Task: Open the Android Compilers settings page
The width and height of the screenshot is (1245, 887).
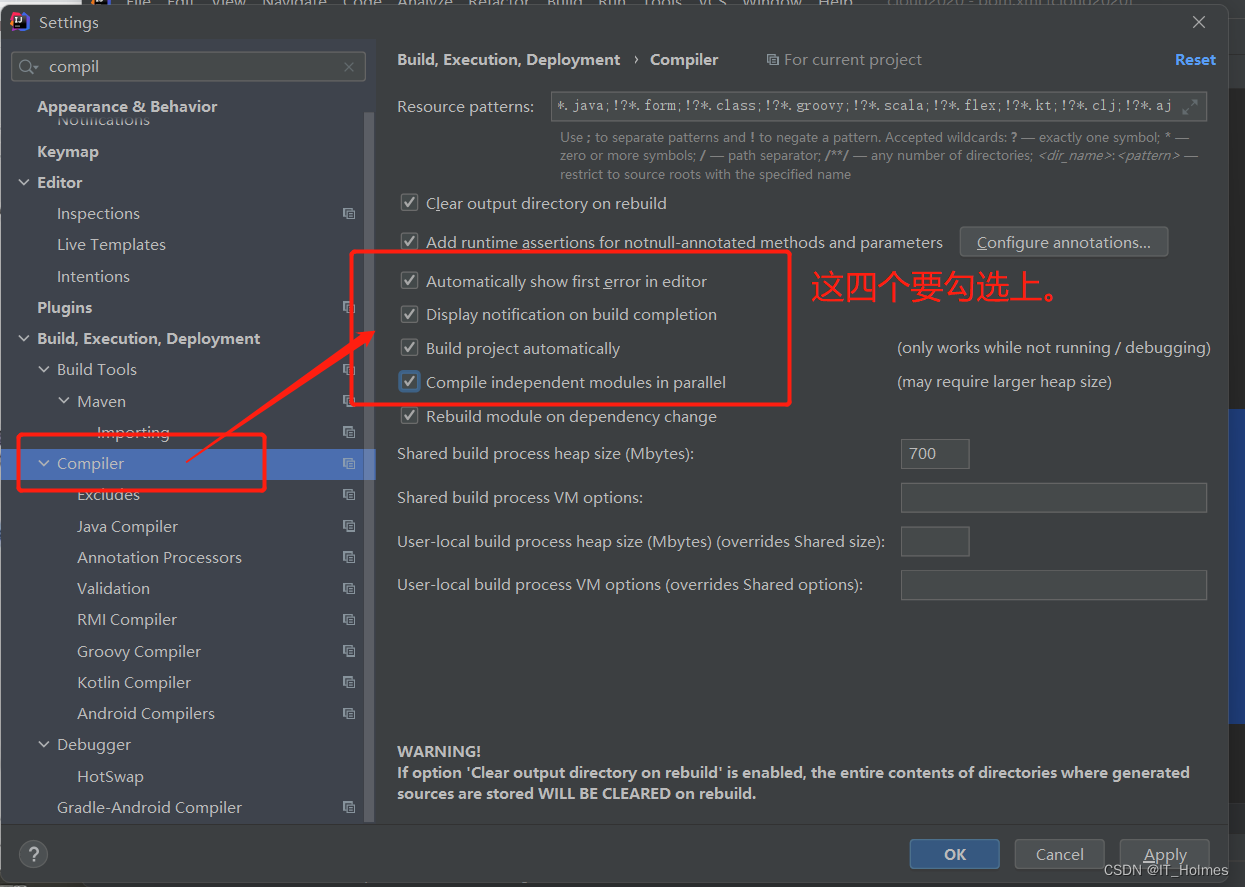Action: (146, 713)
